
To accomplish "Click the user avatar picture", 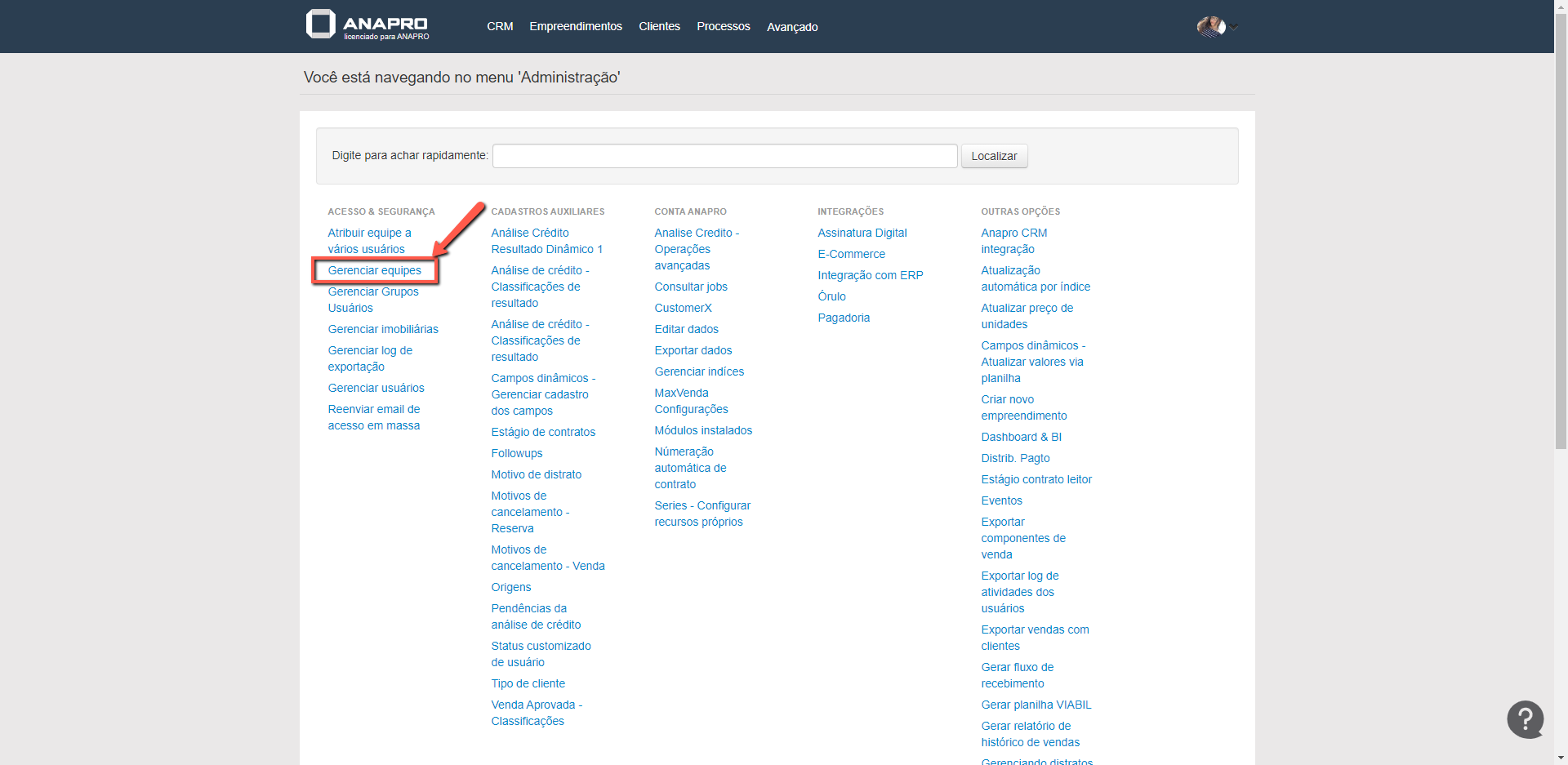I will click(x=1211, y=27).
